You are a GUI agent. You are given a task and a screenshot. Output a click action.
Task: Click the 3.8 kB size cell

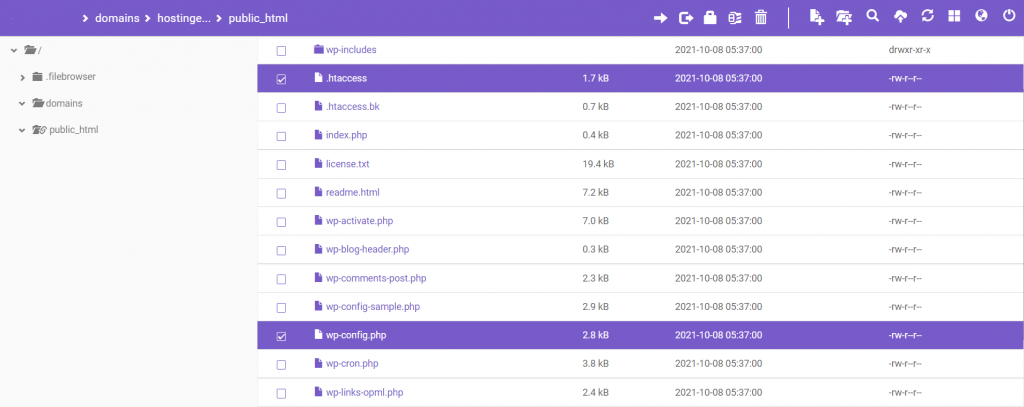click(x=595, y=364)
